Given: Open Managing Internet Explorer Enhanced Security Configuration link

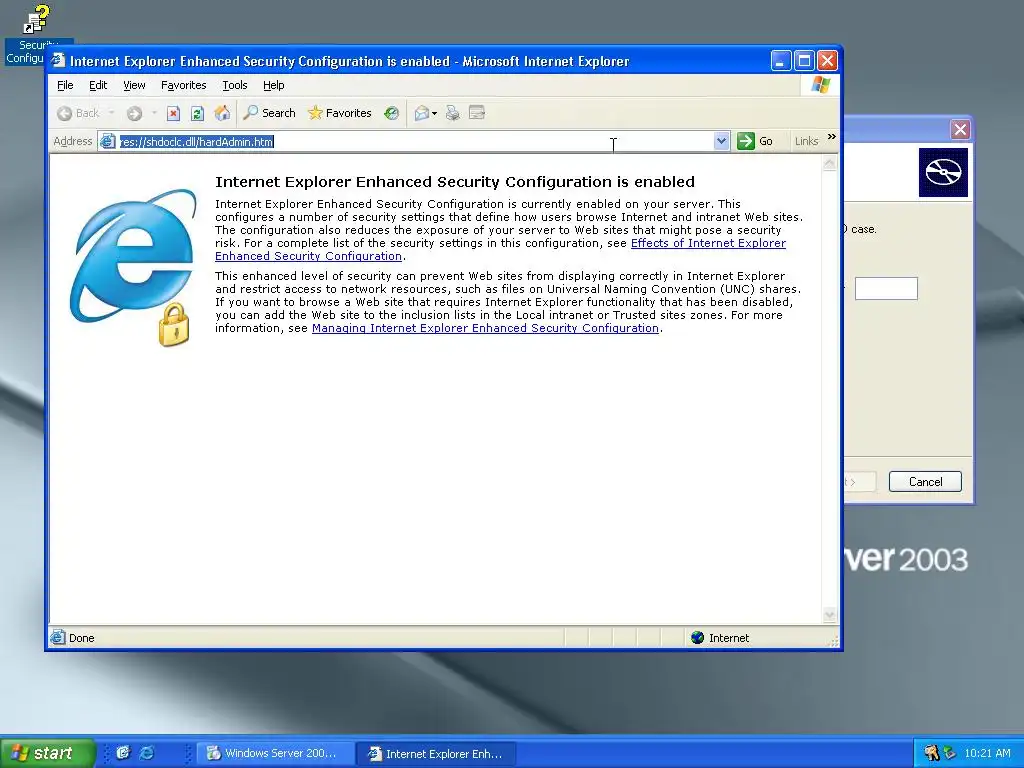Looking at the screenshot, I should [x=485, y=328].
